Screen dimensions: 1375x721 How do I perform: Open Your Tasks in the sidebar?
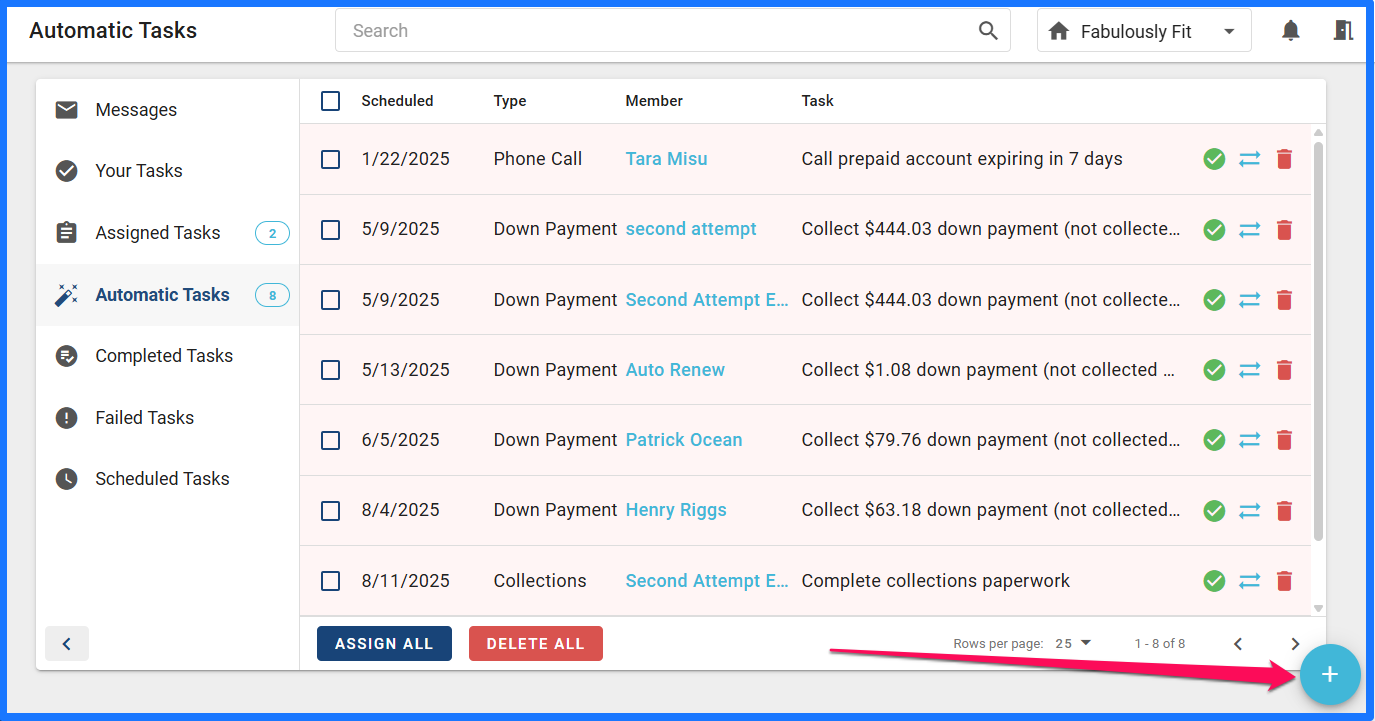(167, 171)
